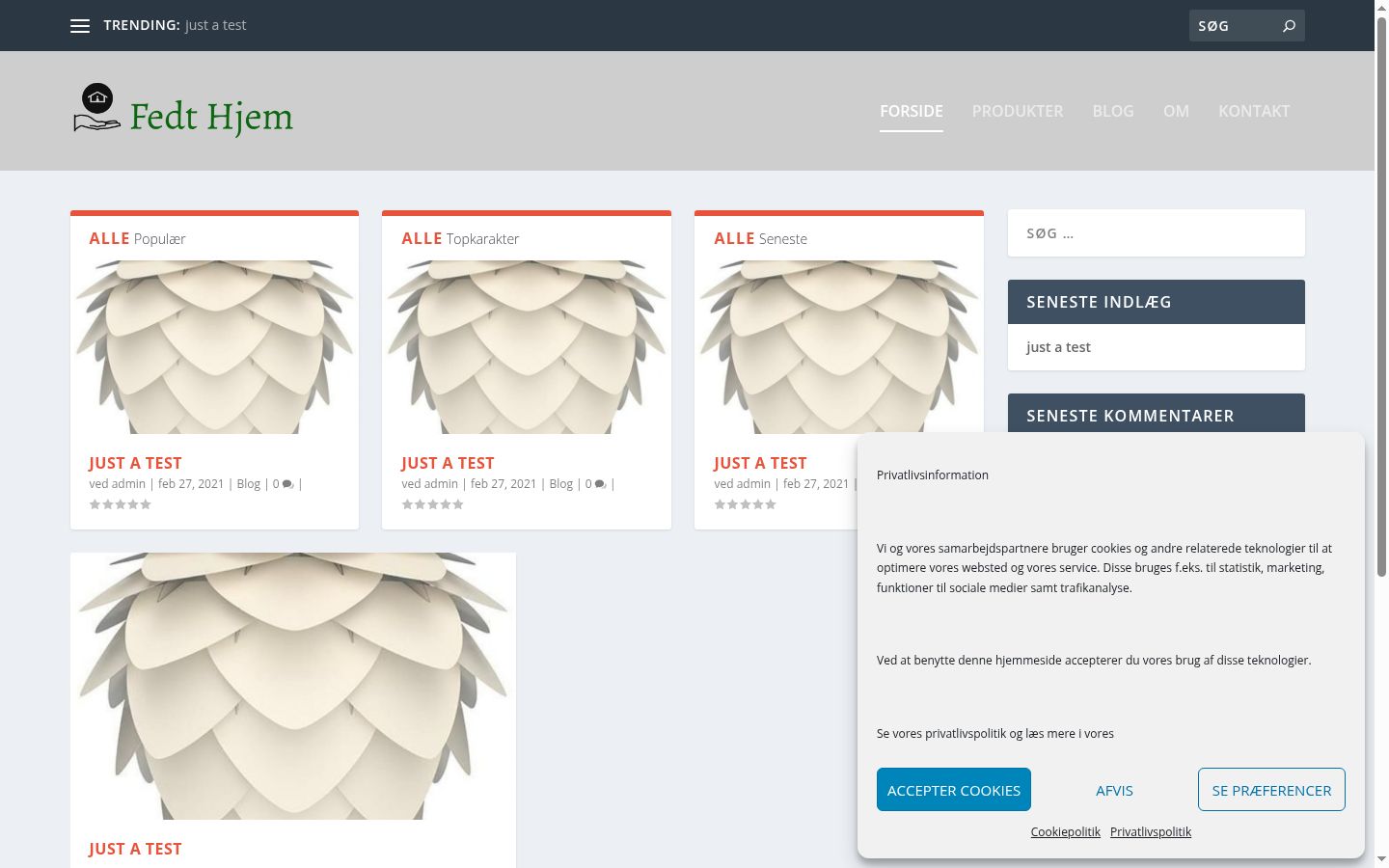This screenshot has height=868, width=1389.
Task: Open the JUST A TEST title below the large image
Action: coord(135,849)
